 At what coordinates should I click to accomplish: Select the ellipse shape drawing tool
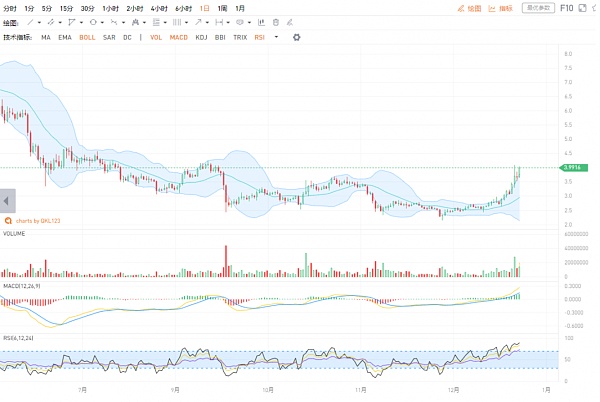point(94,21)
